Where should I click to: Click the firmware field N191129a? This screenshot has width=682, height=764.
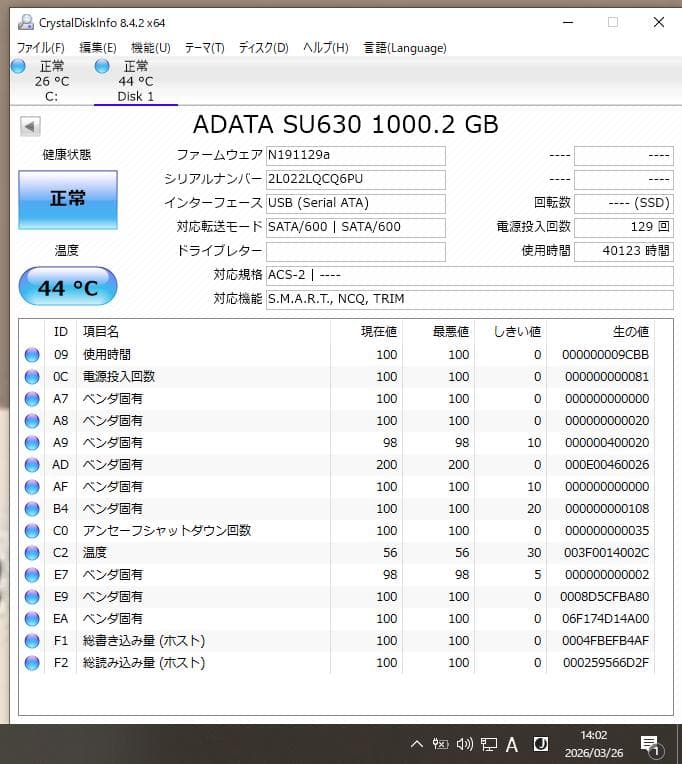356,156
